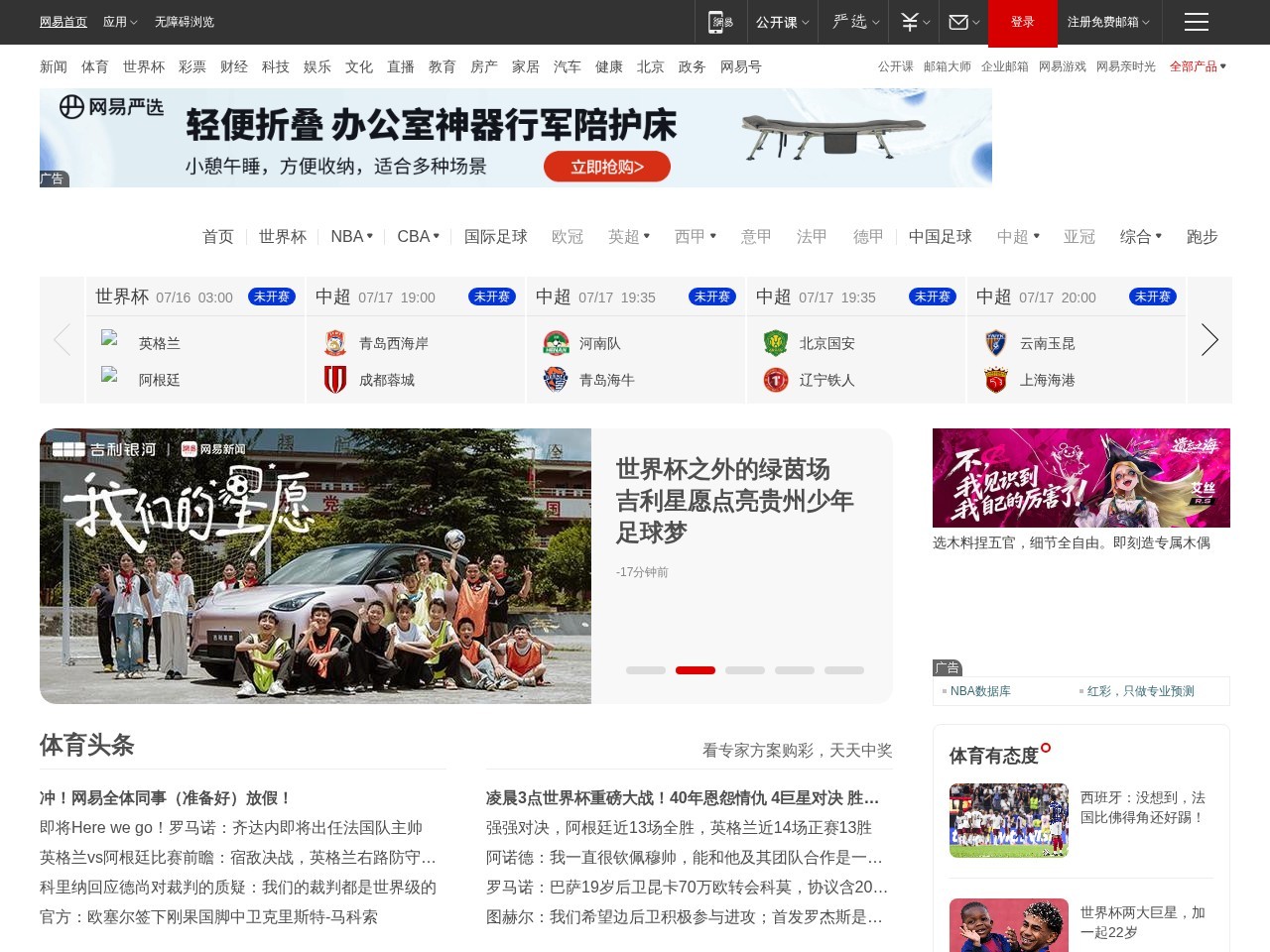Expand the 西甲 submenu
The height and width of the screenshot is (952, 1270).
[x=696, y=236]
